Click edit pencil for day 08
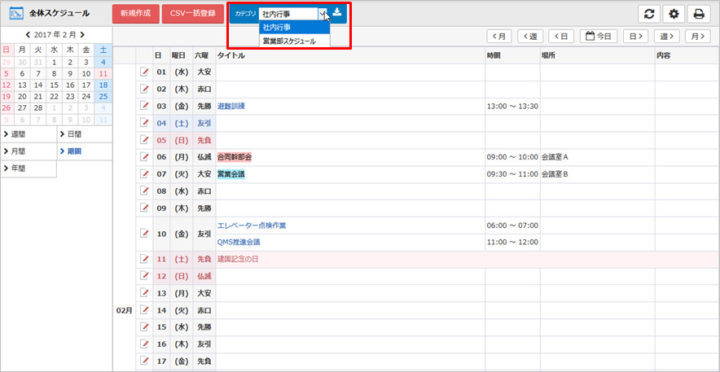 (x=144, y=191)
